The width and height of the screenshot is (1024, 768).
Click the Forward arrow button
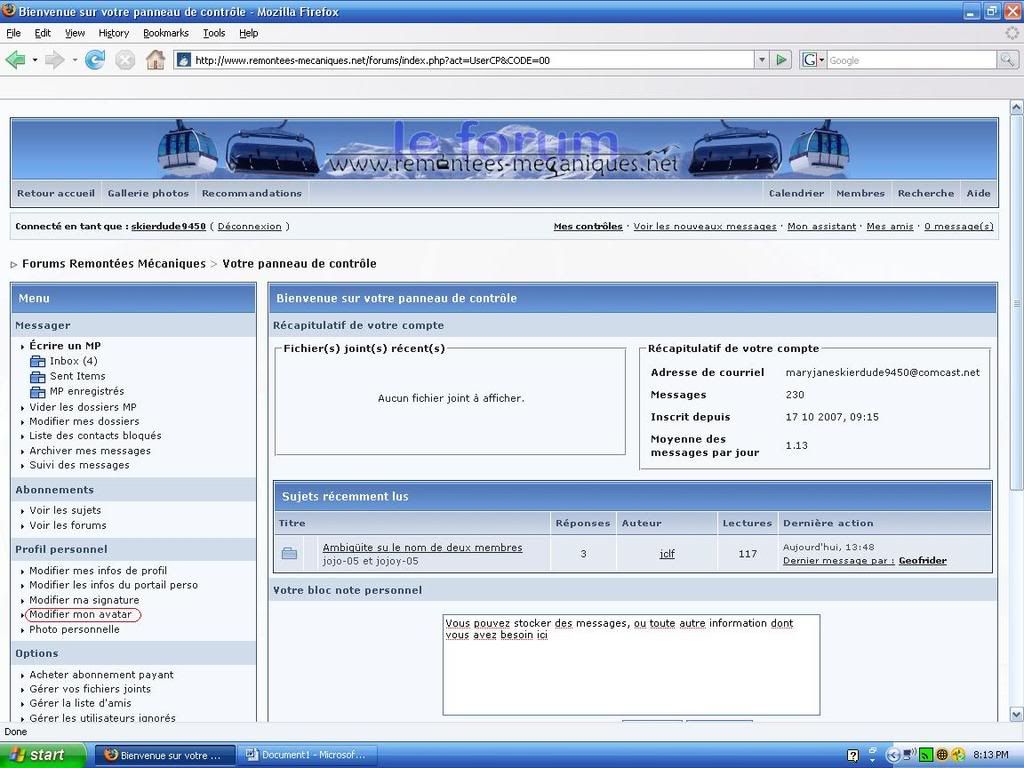(54, 60)
